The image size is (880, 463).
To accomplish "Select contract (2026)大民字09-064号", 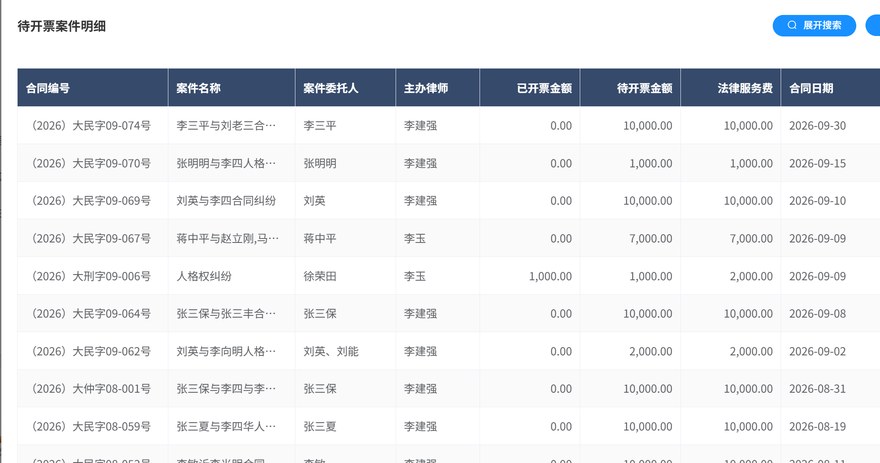I will [x=89, y=314].
